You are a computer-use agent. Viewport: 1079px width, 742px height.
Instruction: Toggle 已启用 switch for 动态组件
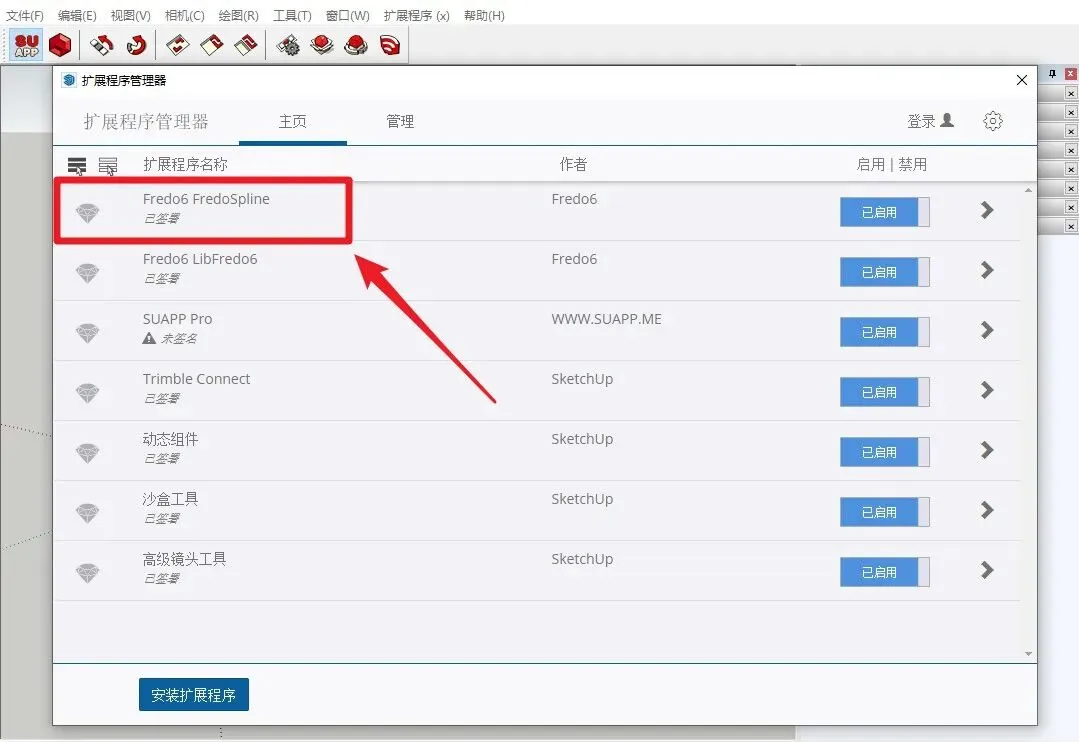884,452
